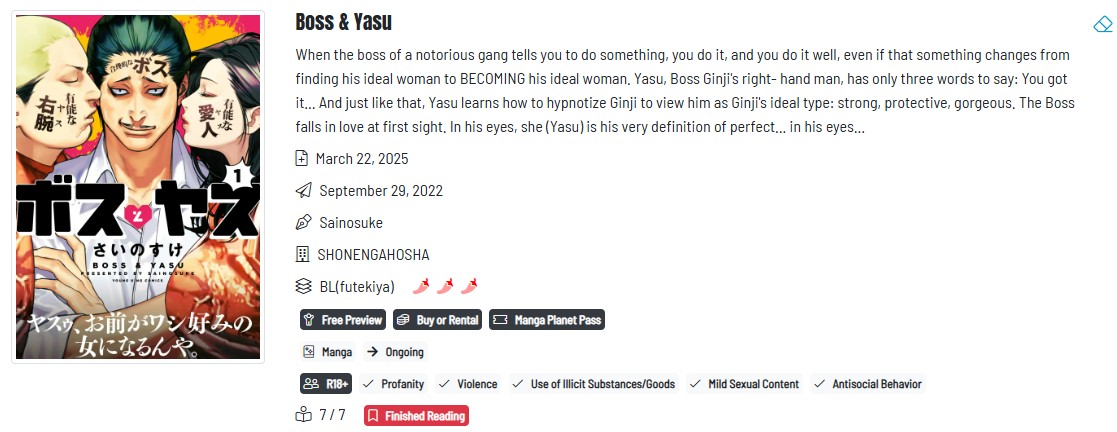Click the Finished Reading status badge
Image resolution: width=1117 pixels, height=432 pixels.
pos(415,416)
